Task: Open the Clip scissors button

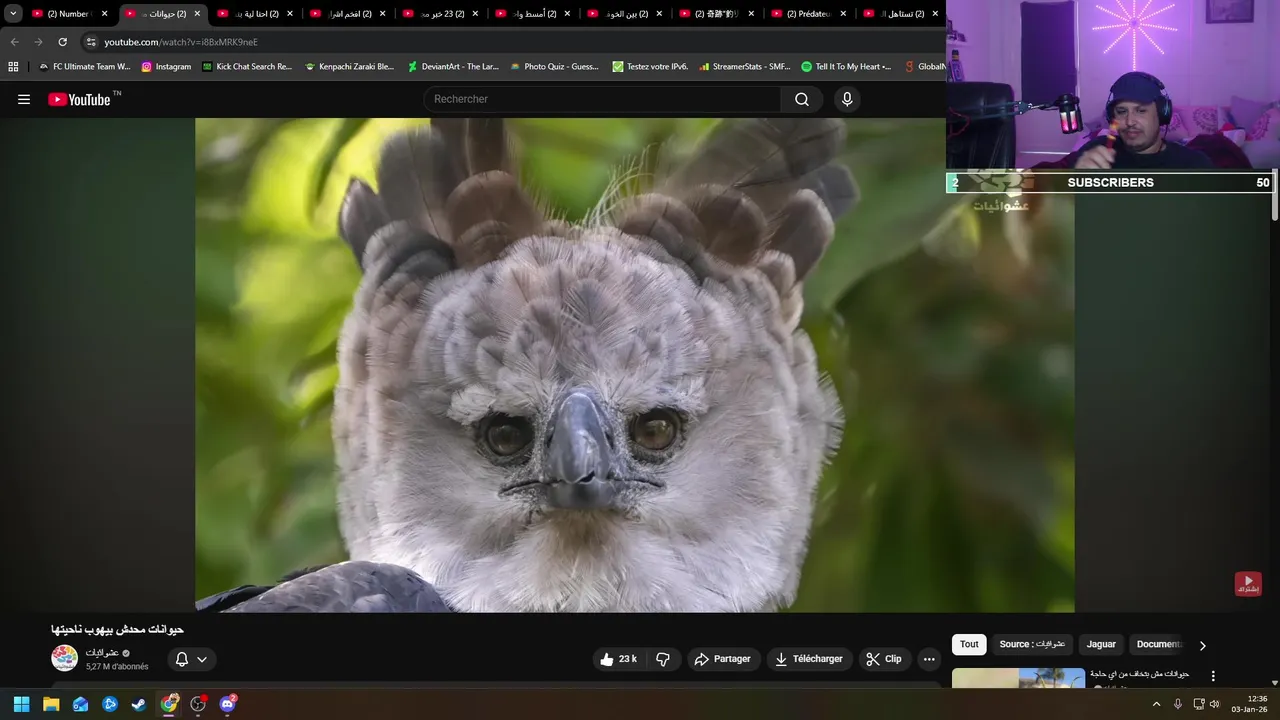Action: pos(884,659)
